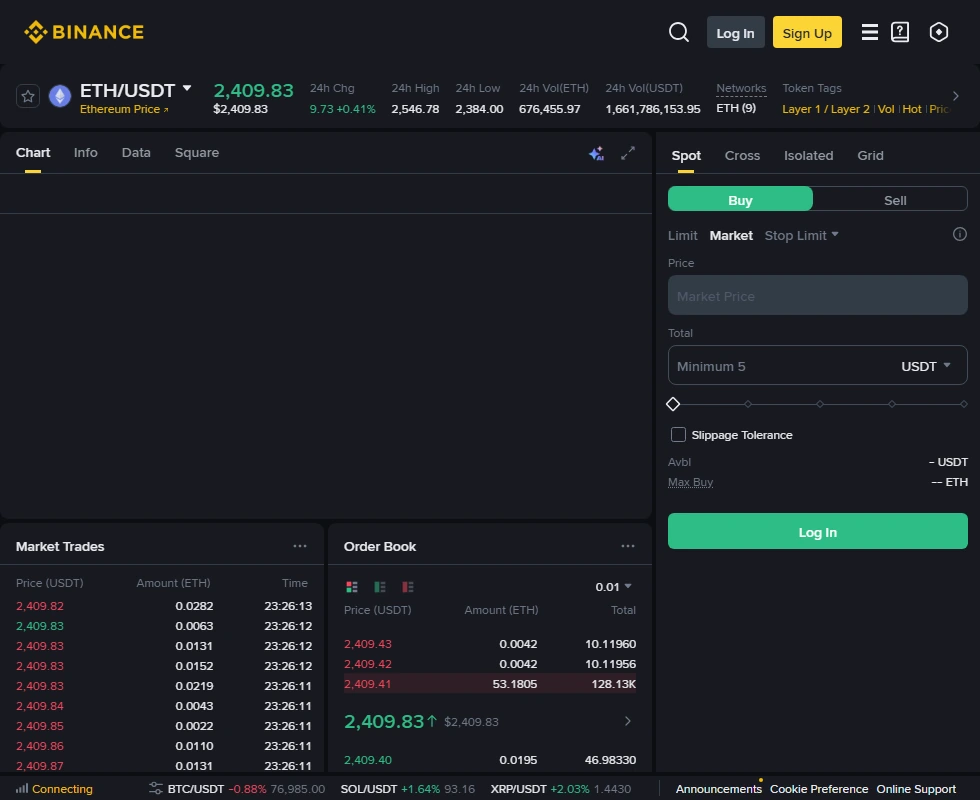Select the Grid trading tab
The height and width of the screenshot is (800, 980).
click(x=870, y=156)
